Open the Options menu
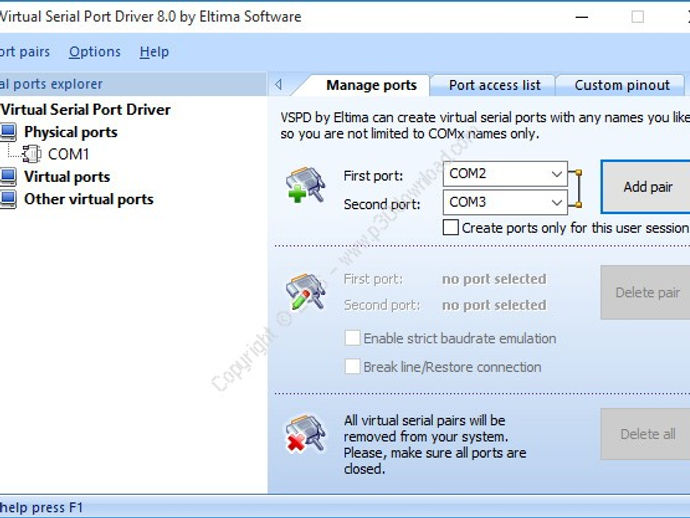The width and height of the screenshot is (690, 518). tap(95, 52)
